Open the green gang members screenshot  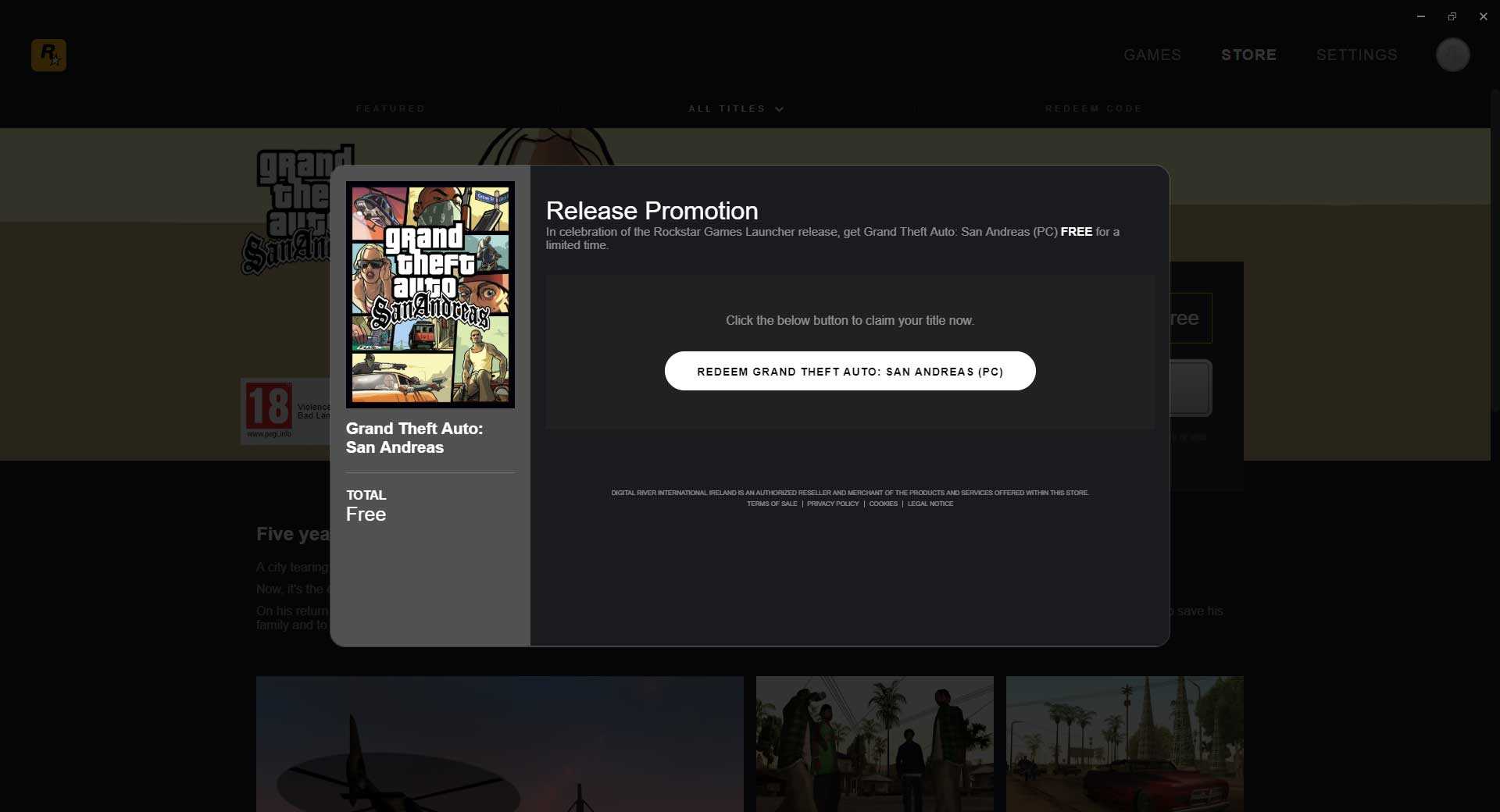(x=875, y=744)
